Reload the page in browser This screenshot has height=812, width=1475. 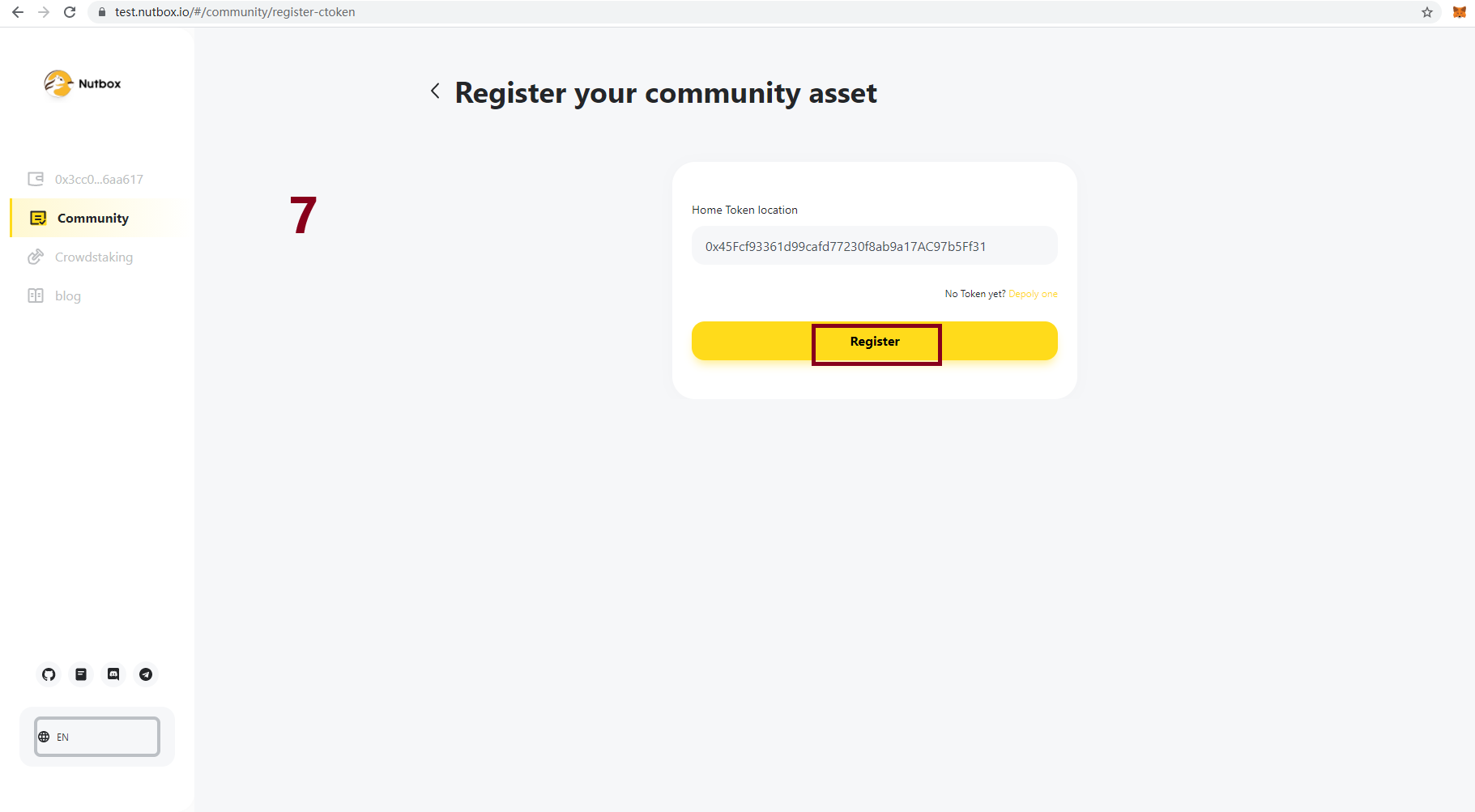70,12
